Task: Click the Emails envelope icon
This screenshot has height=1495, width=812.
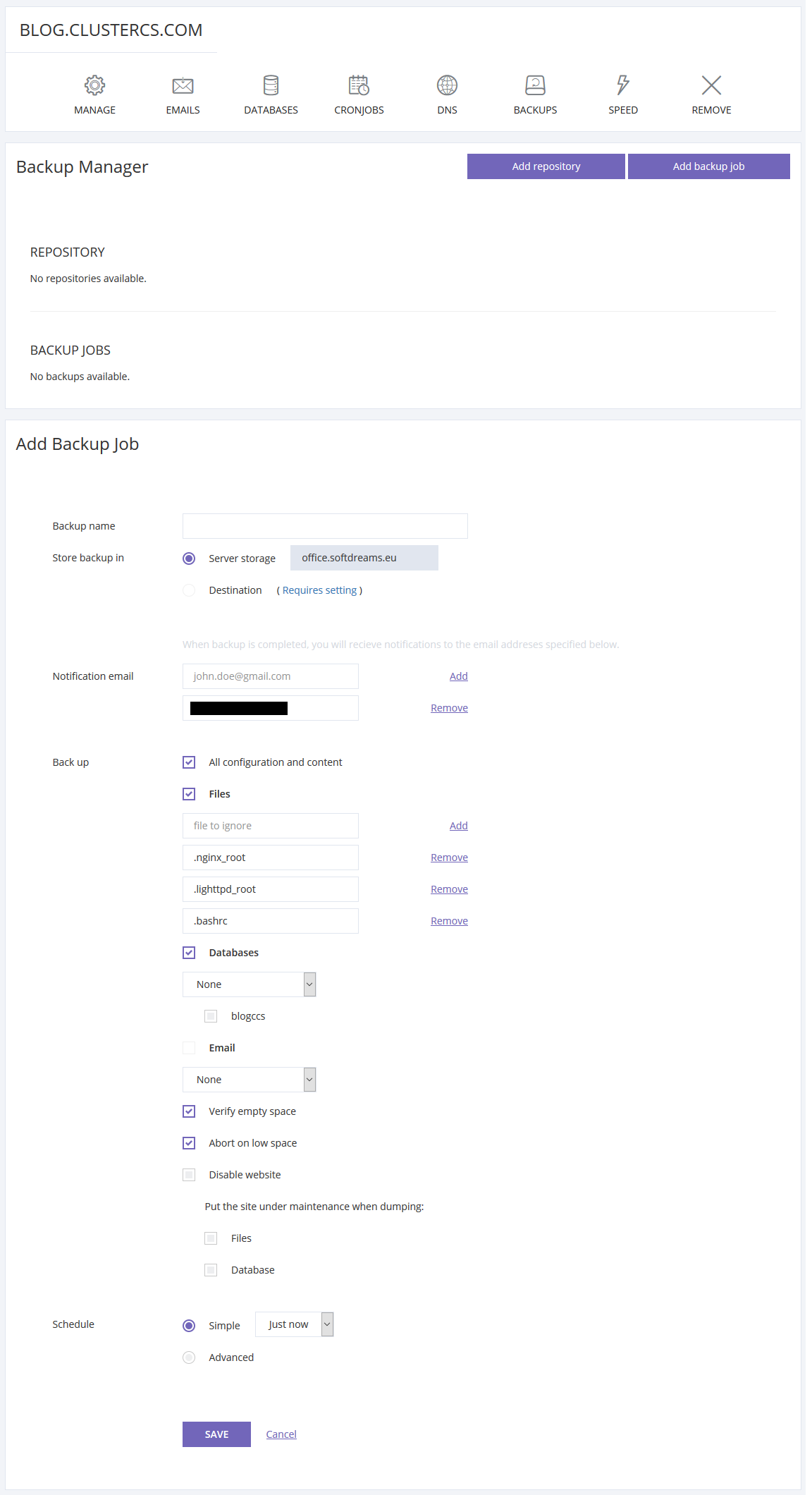Action: click(183, 86)
